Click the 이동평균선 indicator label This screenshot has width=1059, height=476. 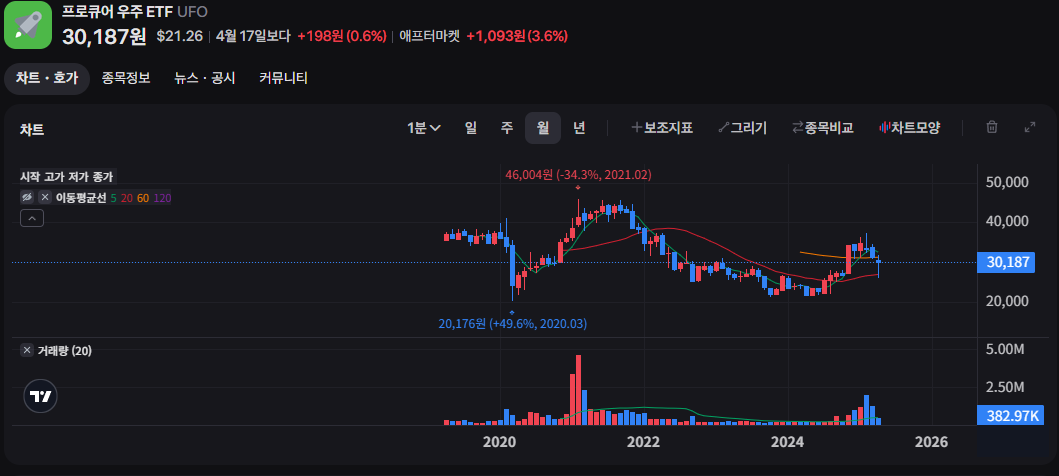81,198
